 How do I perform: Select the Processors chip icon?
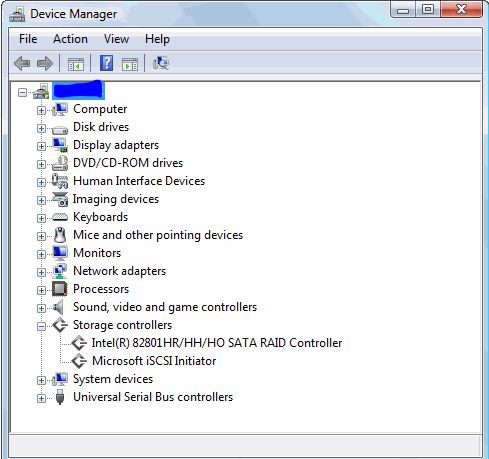[60, 289]
